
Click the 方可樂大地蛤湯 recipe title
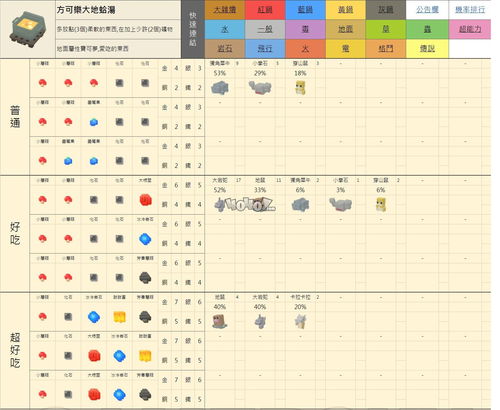(x=86, y=10)
